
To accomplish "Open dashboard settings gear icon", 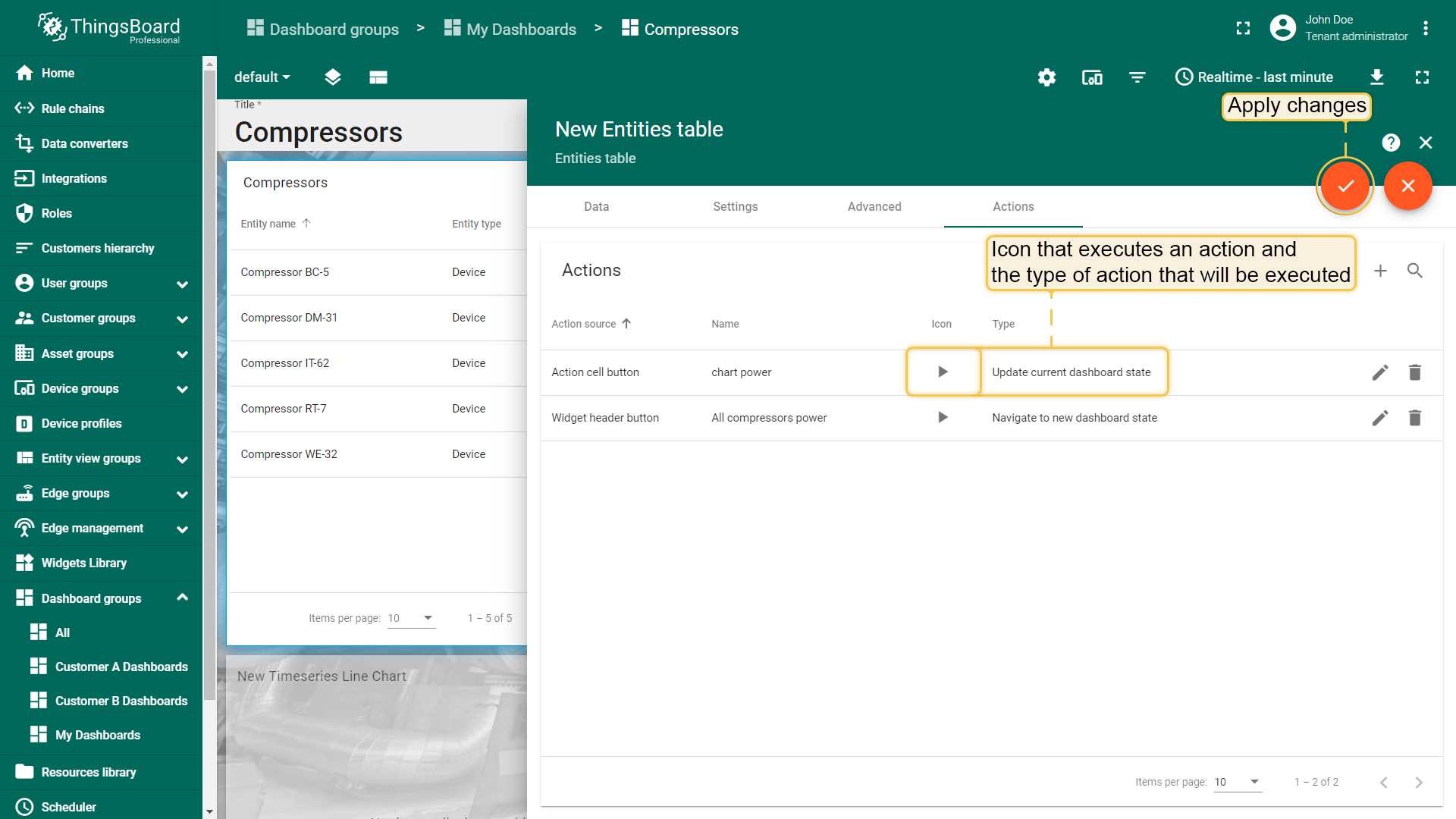I will pos(1046,77).
